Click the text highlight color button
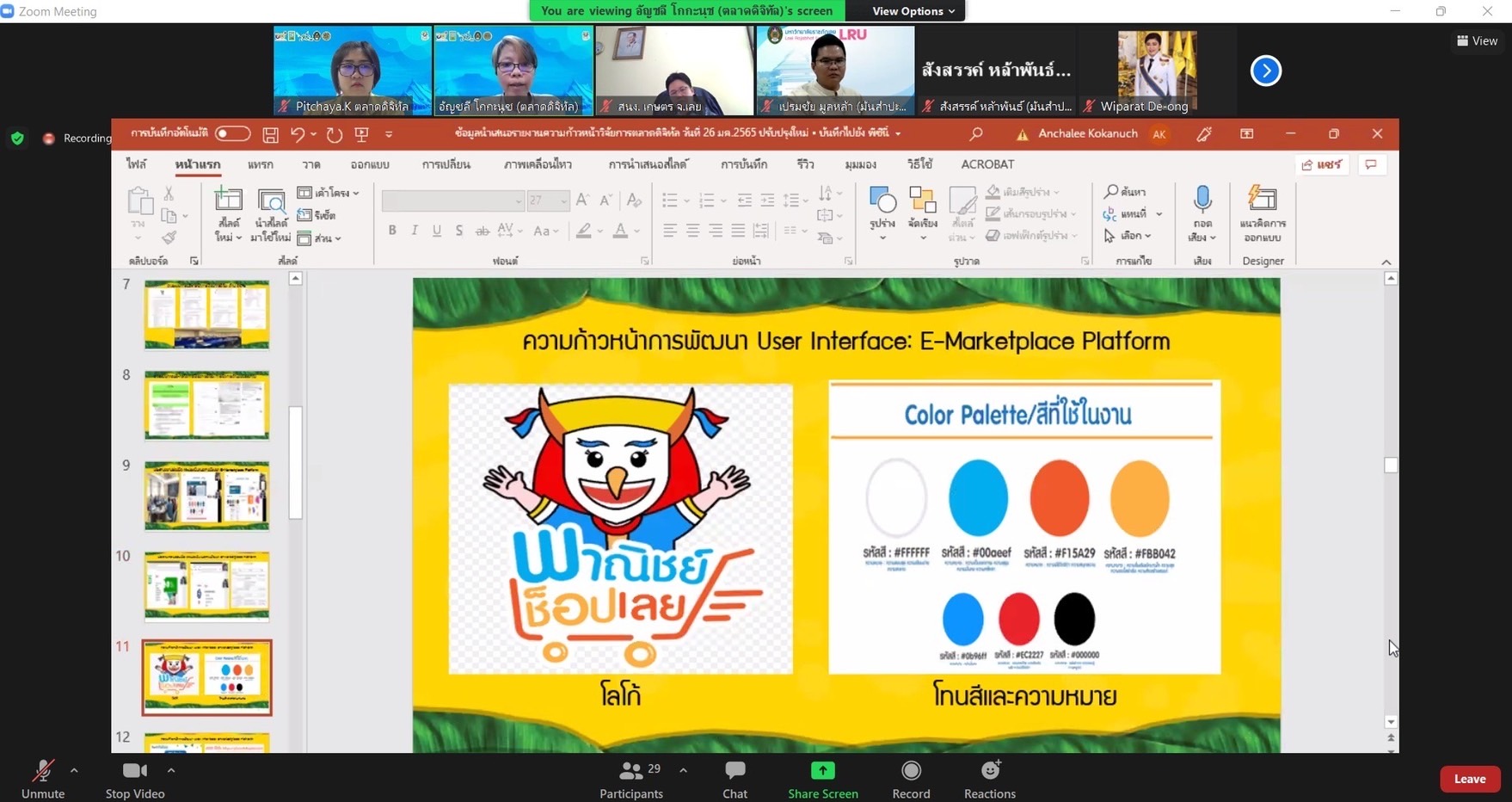Image resolution: width=1512 pixels, height=802 pixels. [x=585, y=231]
